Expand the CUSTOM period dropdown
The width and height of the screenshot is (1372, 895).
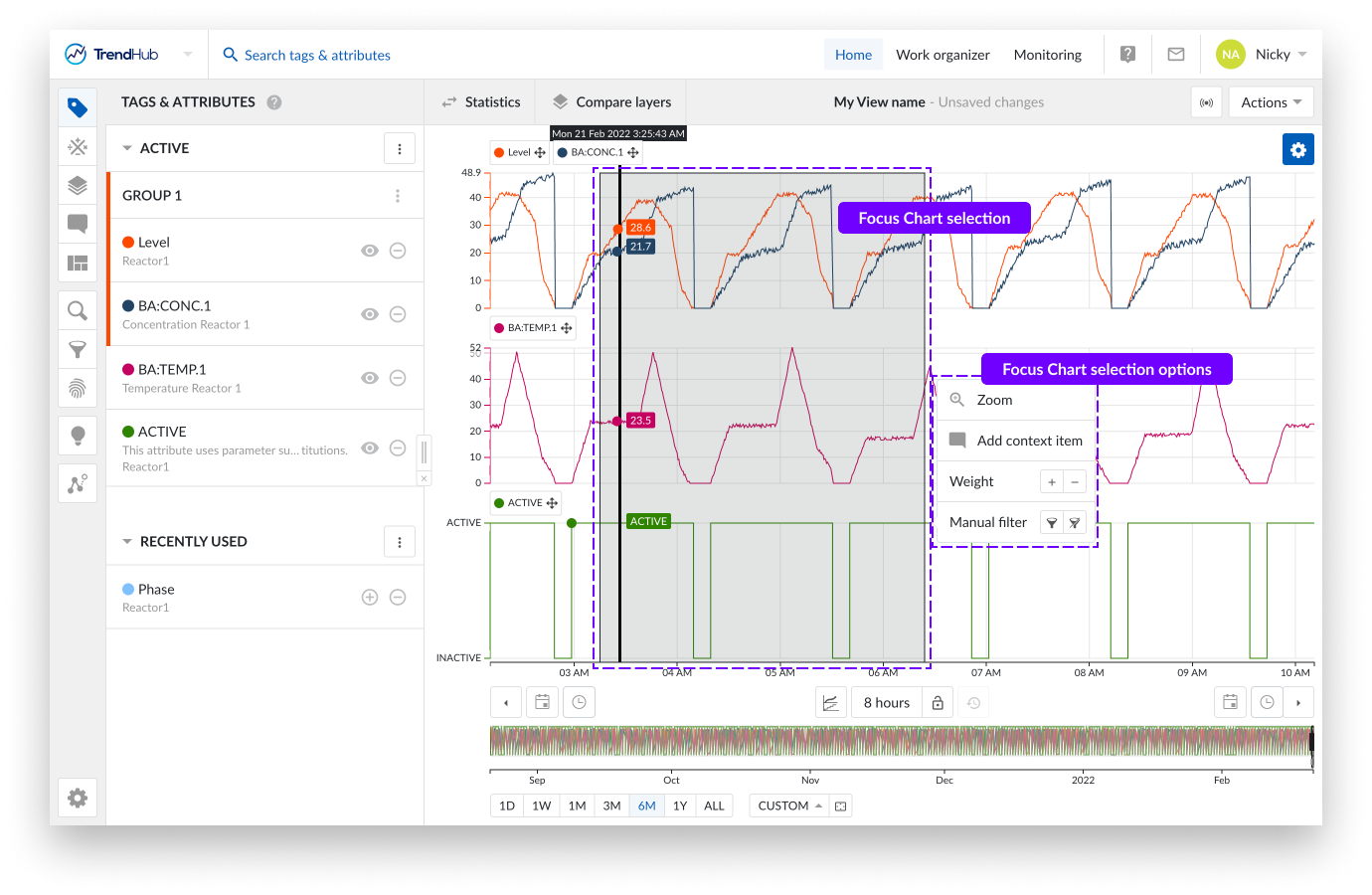click(789, 805)
